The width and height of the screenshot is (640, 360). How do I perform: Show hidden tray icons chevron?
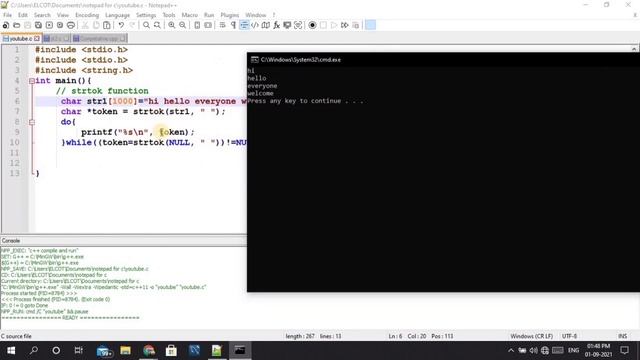click(x=511, y=351)
